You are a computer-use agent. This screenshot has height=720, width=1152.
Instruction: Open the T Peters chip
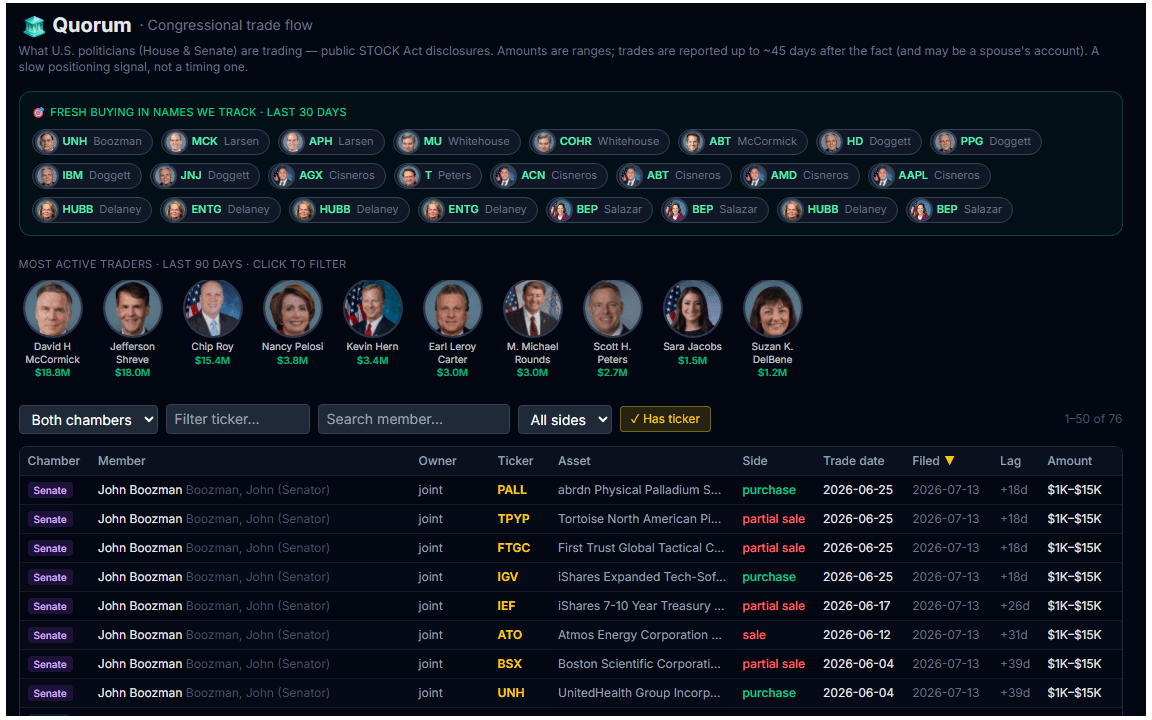(438, 176)
